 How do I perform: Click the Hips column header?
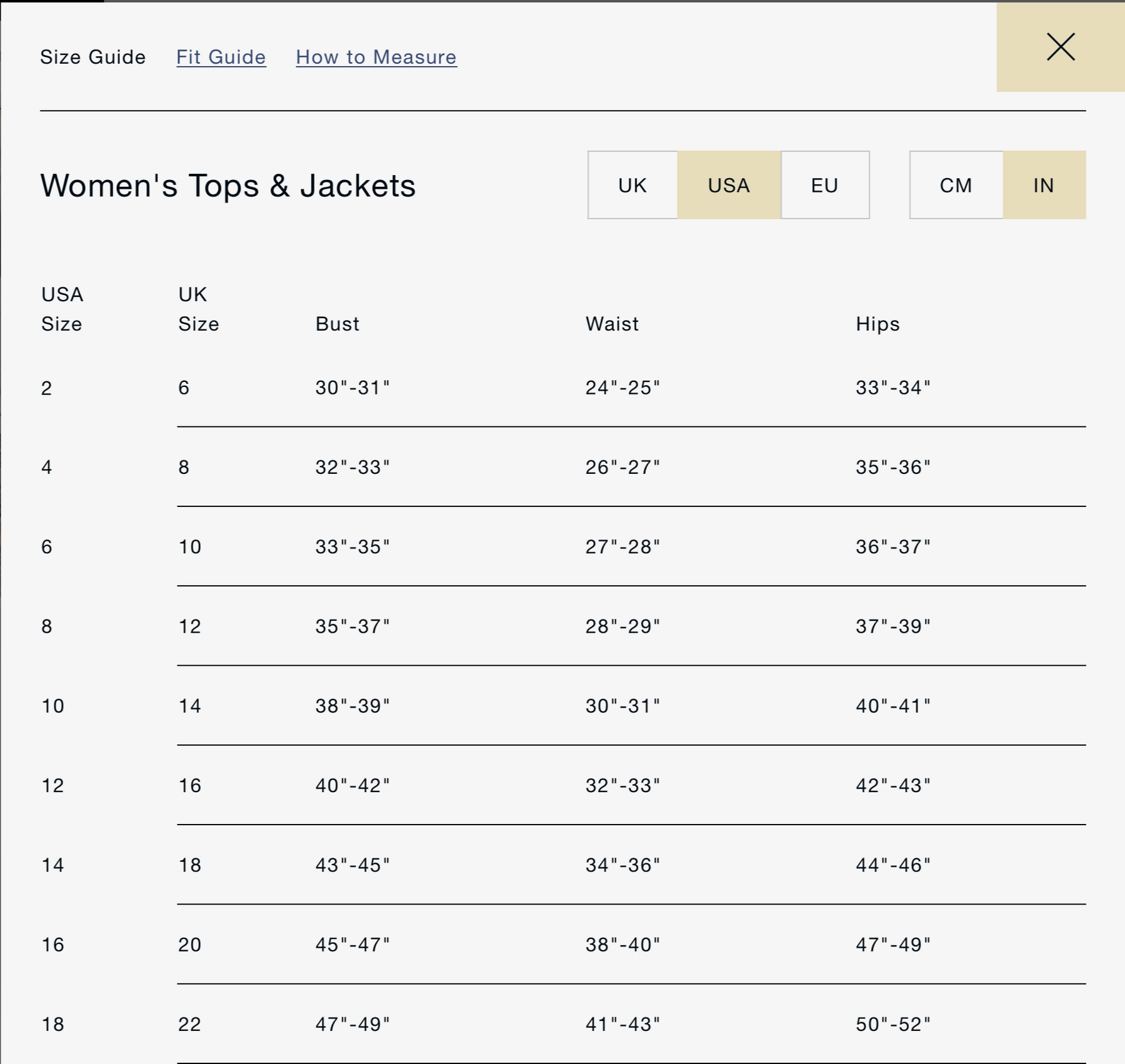pos(877,324)
